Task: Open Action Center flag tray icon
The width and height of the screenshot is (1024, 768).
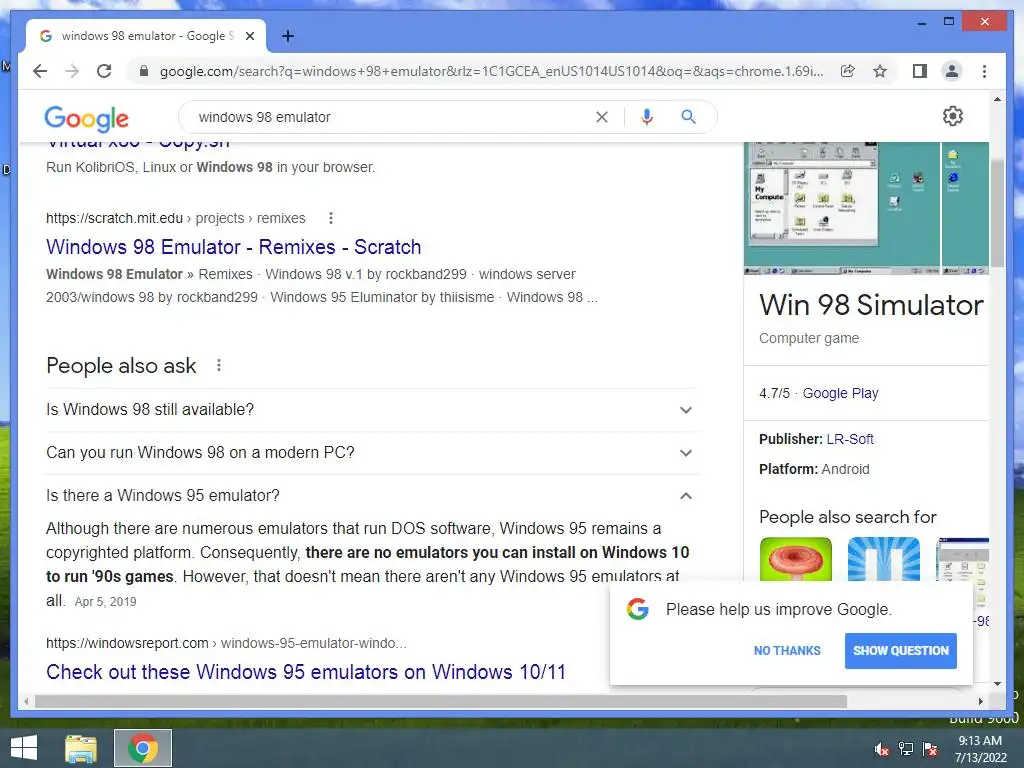Action: point(930,749)
